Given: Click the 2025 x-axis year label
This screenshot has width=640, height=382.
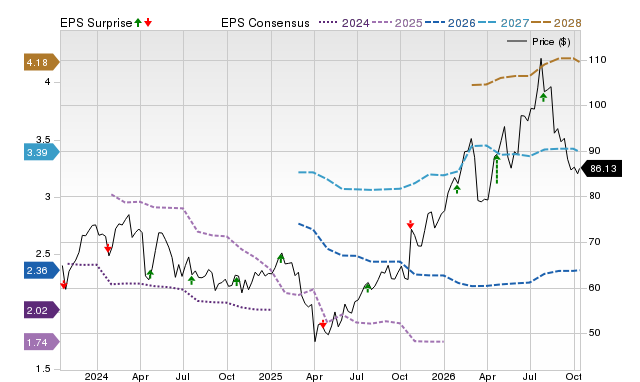Looking at the screenshot, I should (271, 376).
